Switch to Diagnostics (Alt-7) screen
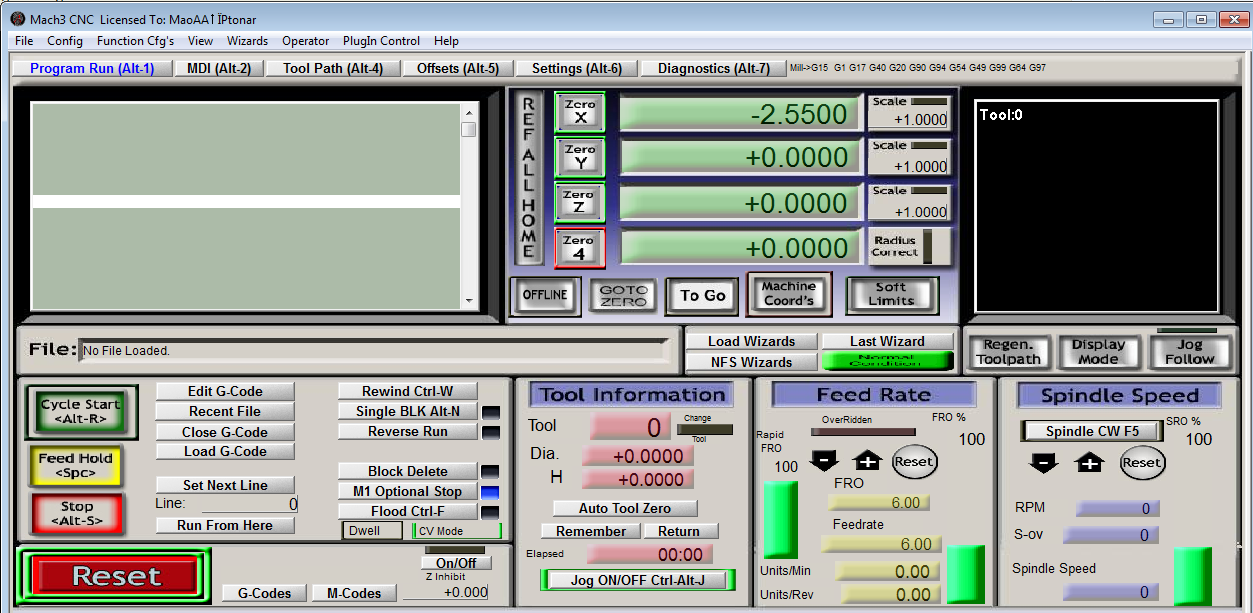The image size is (1253, 613). coord(713,68)
